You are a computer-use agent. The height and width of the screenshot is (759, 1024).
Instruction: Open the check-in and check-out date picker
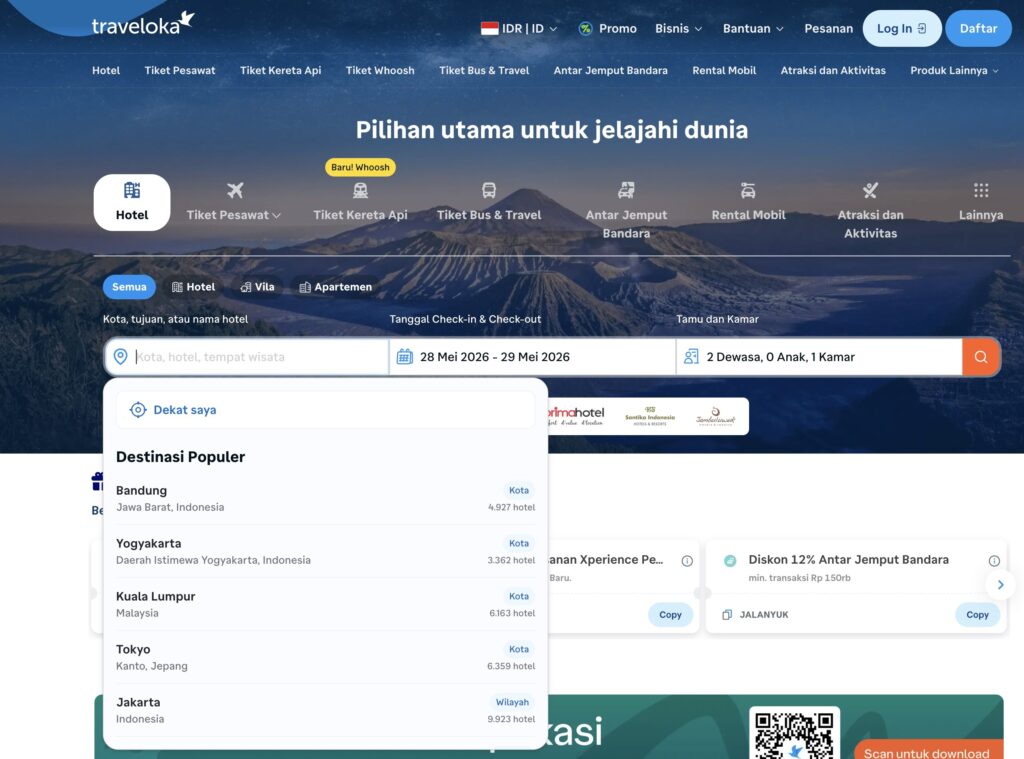[532, 357]
